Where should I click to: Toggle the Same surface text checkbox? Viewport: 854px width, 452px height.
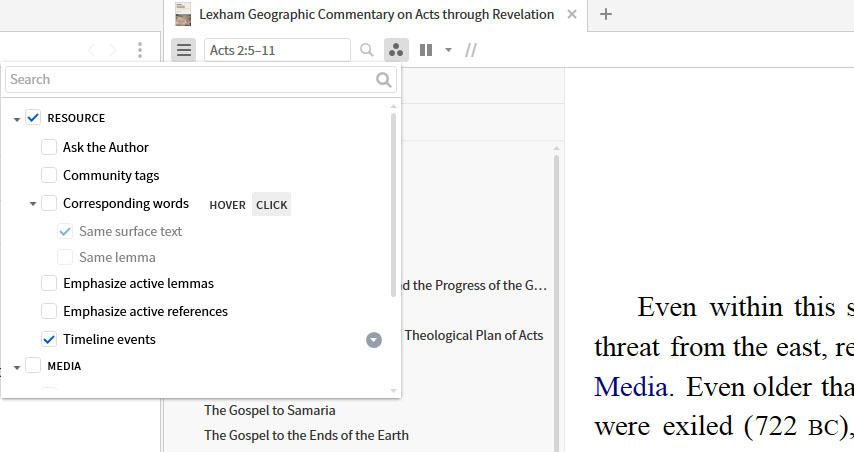65,231
